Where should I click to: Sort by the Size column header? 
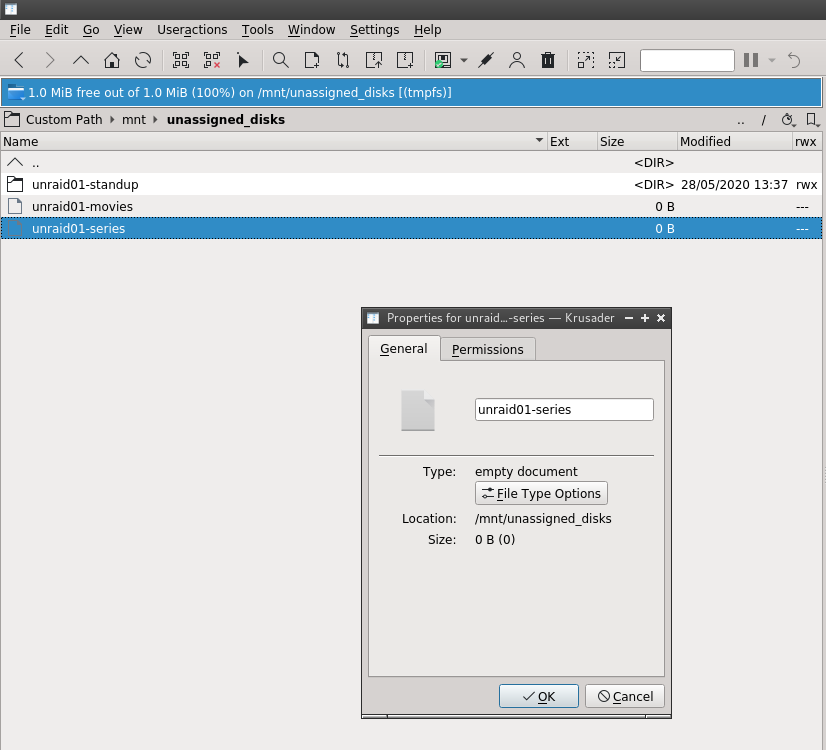tap(637, 142)
